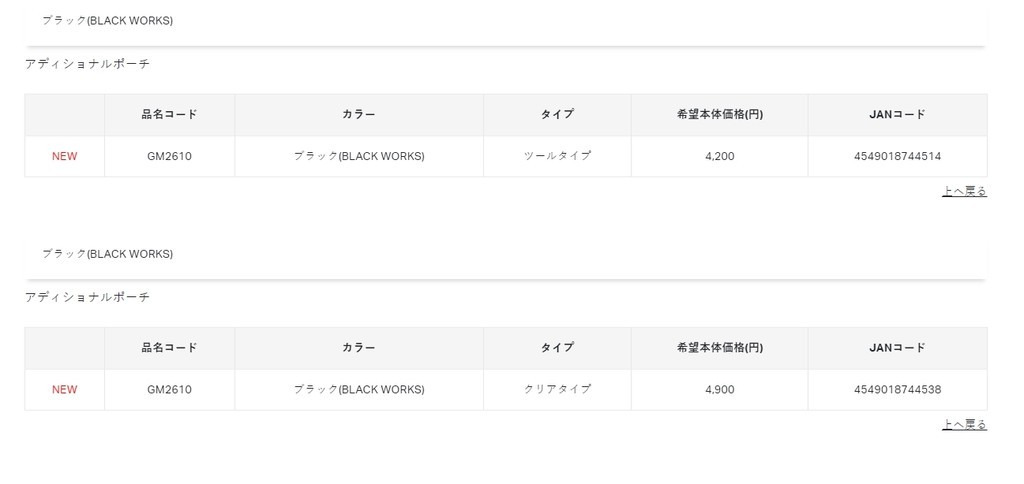Click the 品名コード header in the first table
The width and height of the screenshot is (1024, 484).
click(x=169, y=114)
